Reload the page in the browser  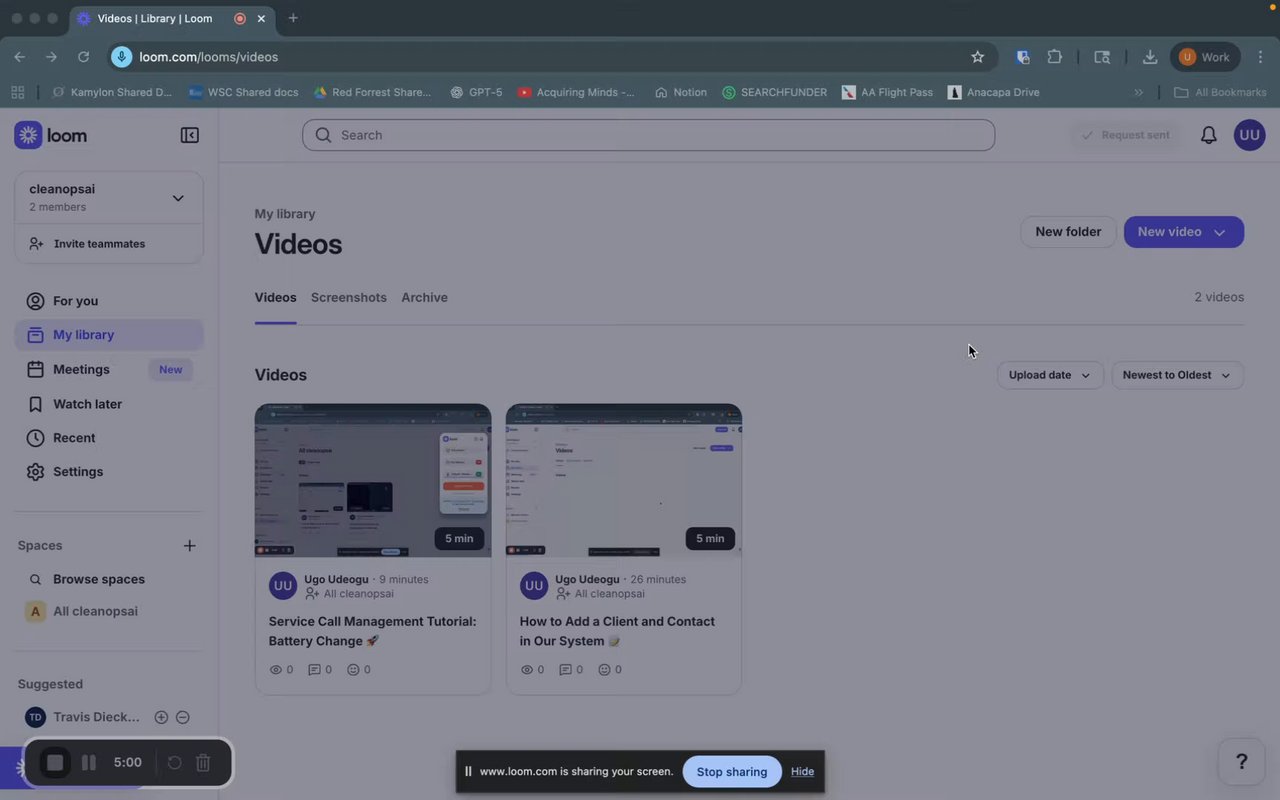click(x=84, y=57)
